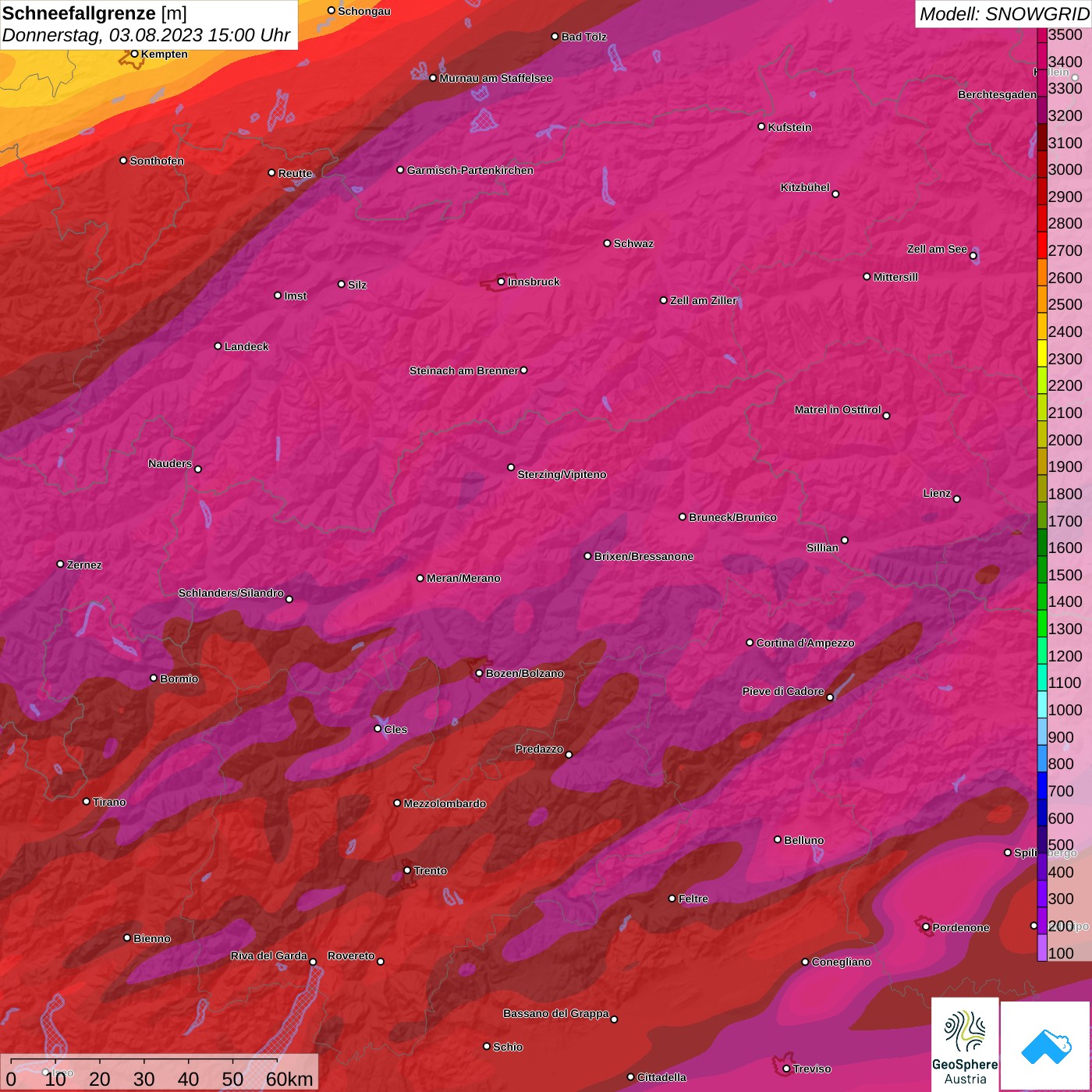Select the Bozen/Bolzano label

click(x=525, y=673)
